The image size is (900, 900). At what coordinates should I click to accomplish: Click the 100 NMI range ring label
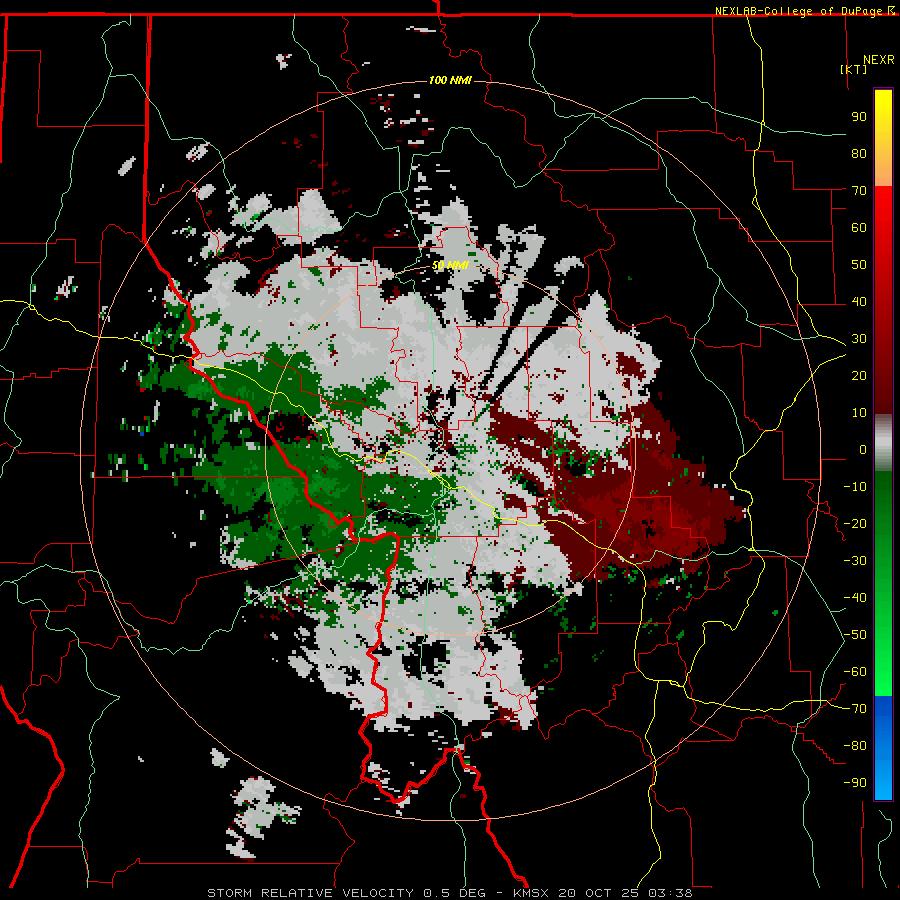(x=451, y=80)
